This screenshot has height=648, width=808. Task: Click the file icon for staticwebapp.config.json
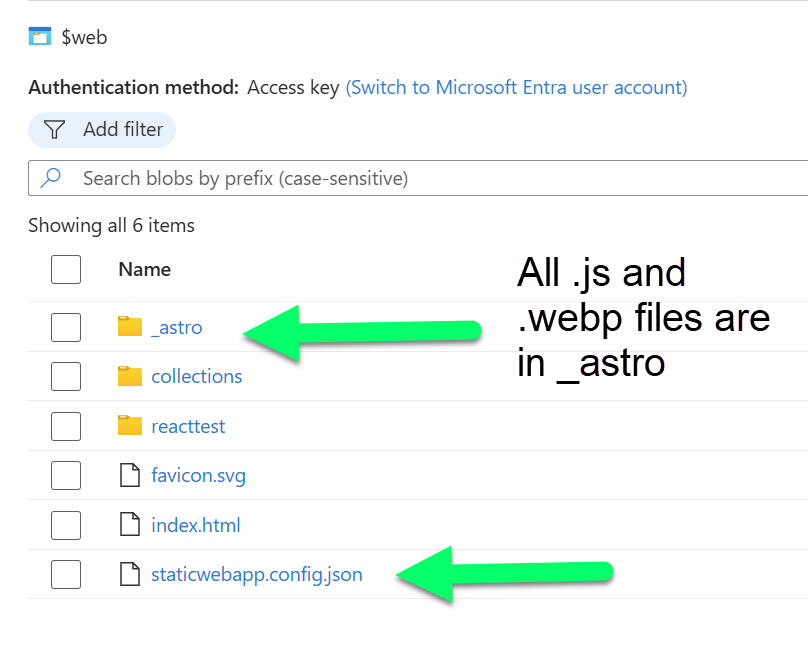coord(130,574)
